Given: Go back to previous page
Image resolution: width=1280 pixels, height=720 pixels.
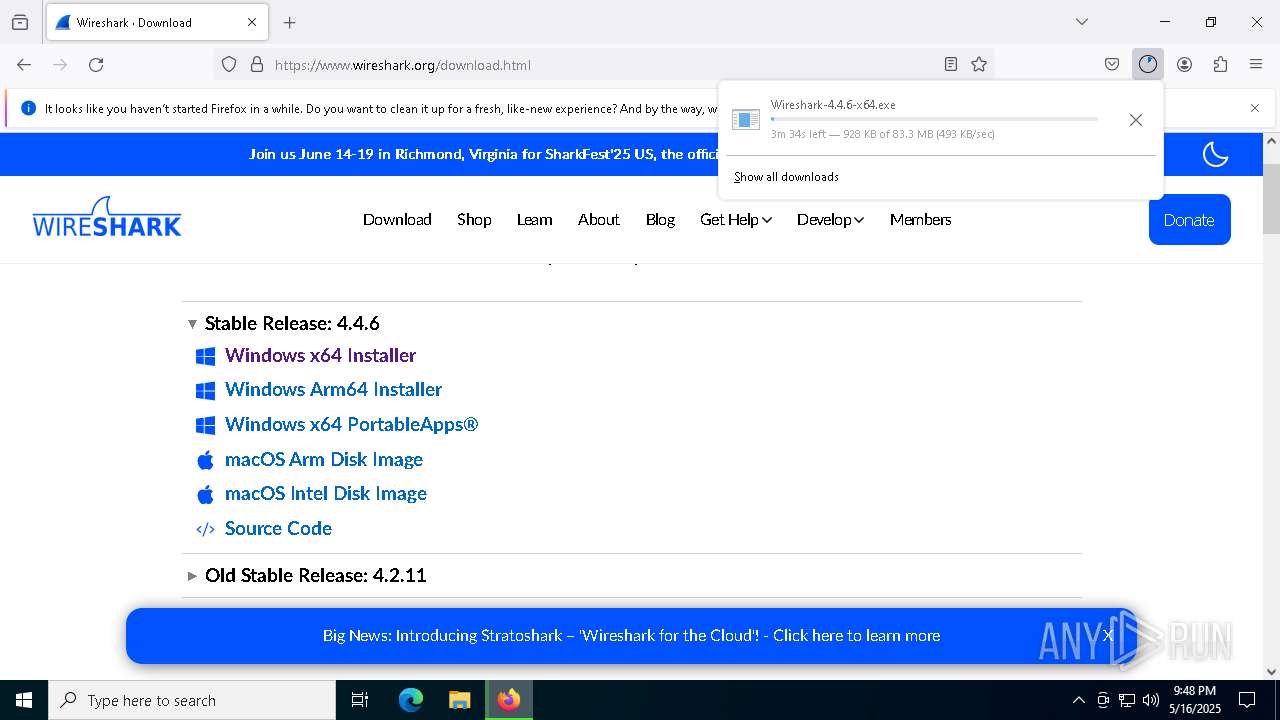Looking at the screenshot, I should [24, 64].
